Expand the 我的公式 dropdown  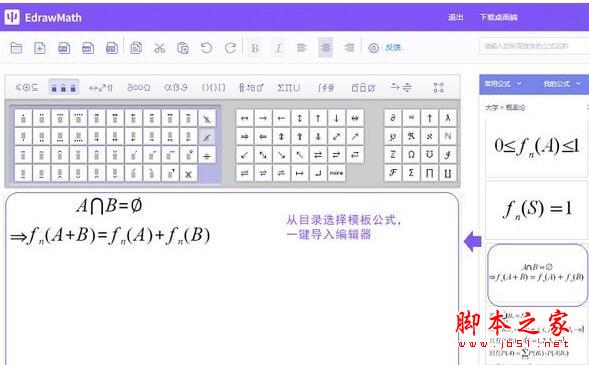click(x=562, y=84)
